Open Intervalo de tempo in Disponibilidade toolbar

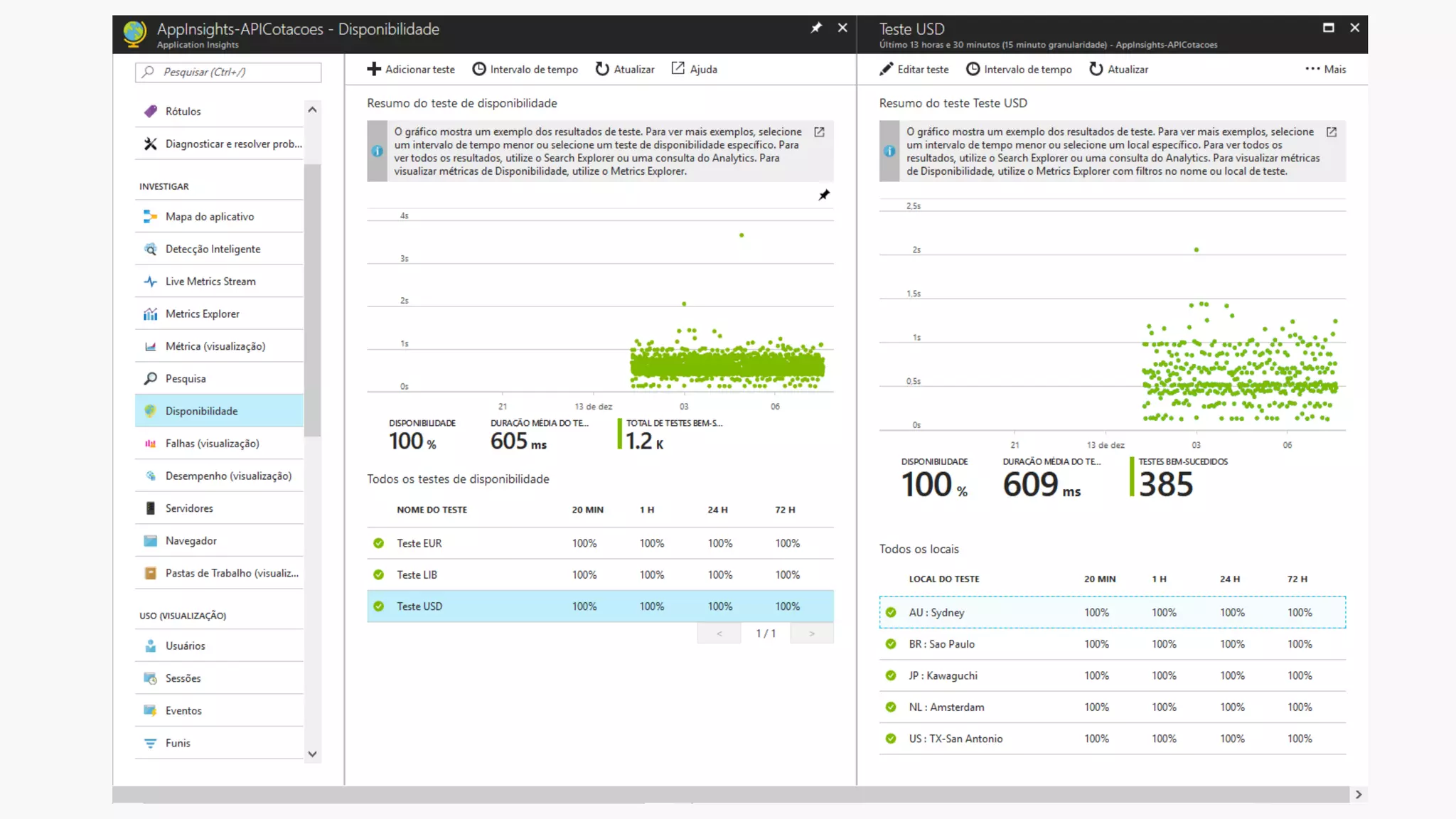pos(525,69)
